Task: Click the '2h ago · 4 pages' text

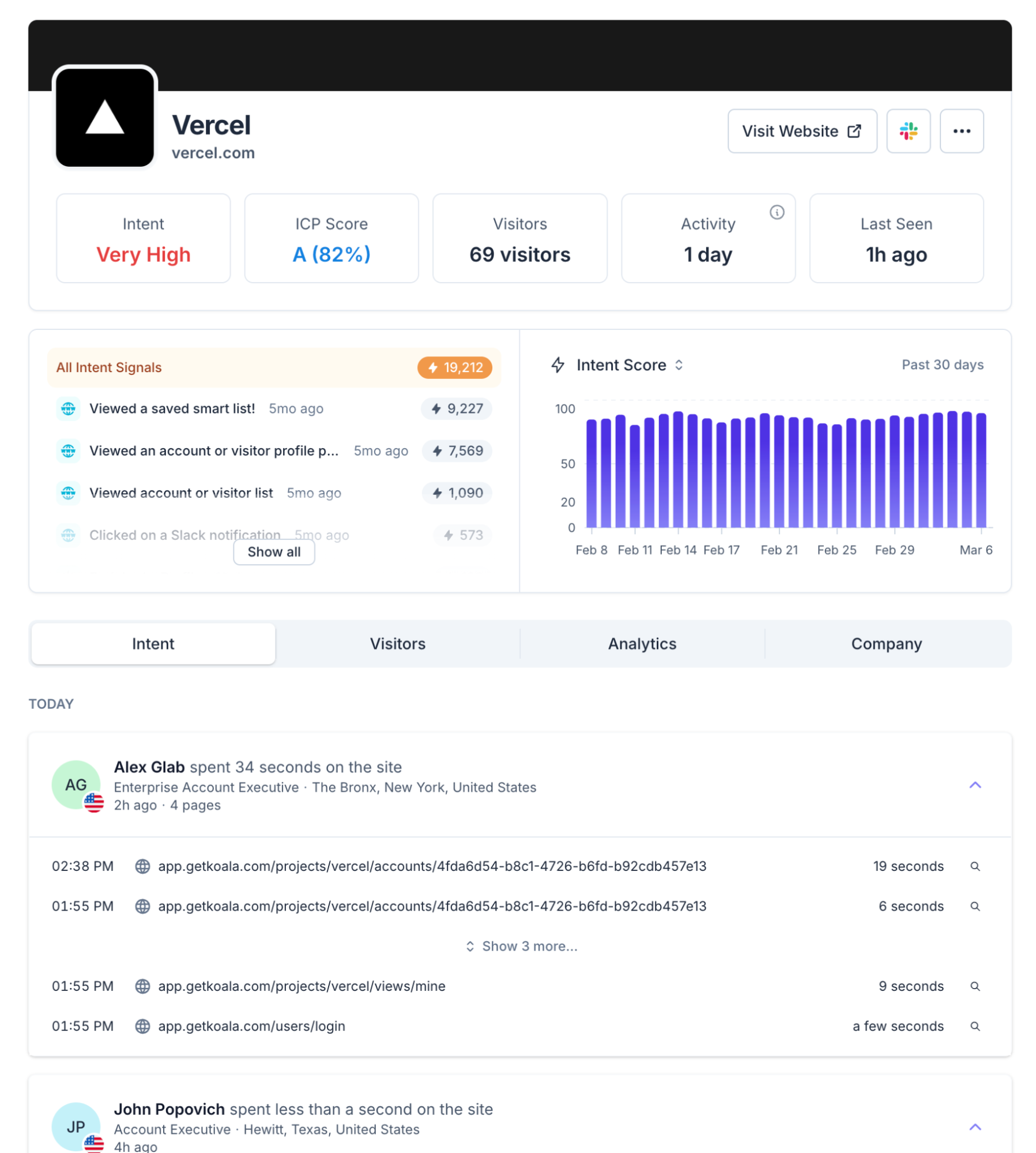Action: click(x=167, y=805)
